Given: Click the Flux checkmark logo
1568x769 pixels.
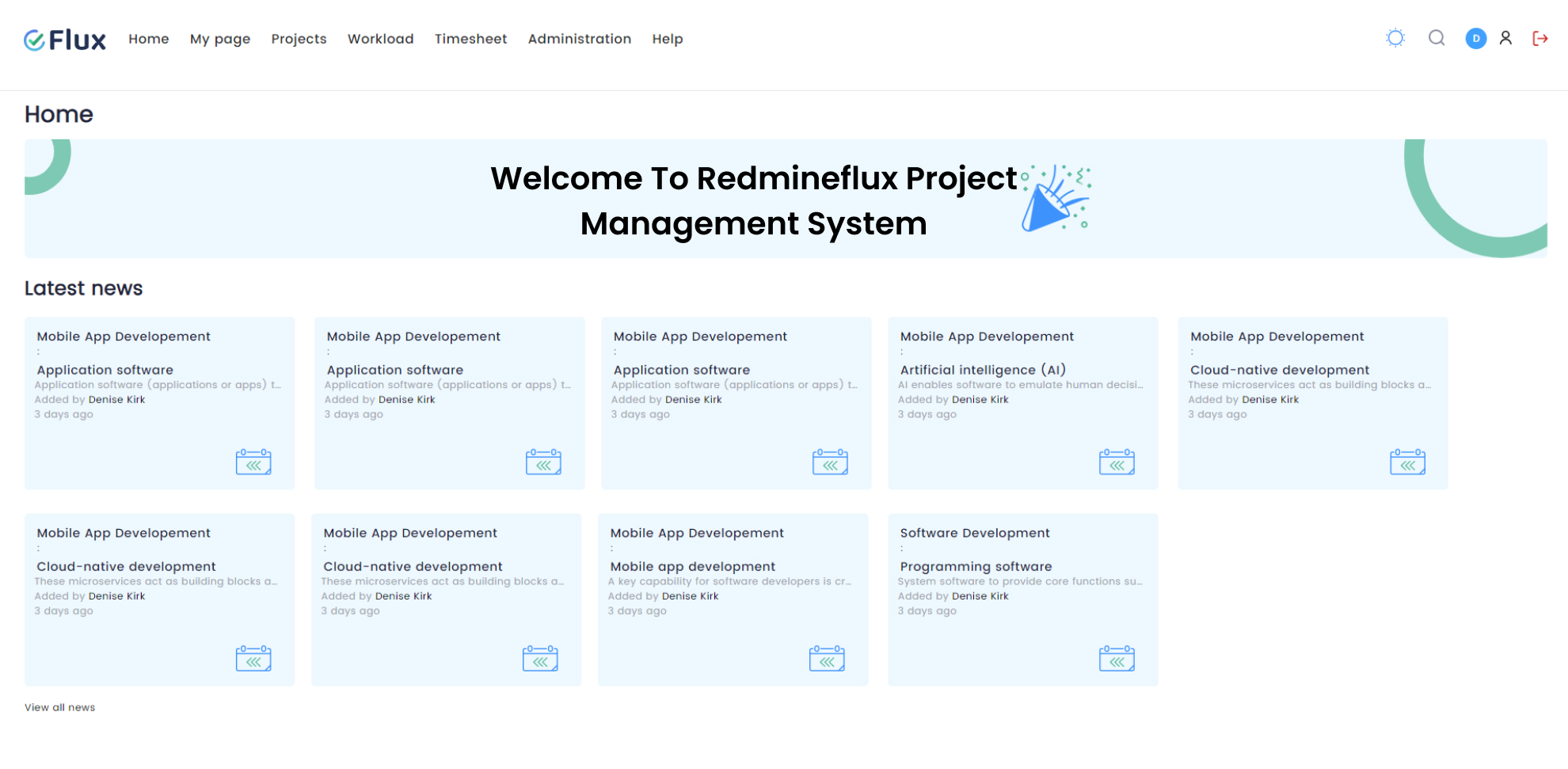Looking at the screenshot, I should [x=35, y=38].
